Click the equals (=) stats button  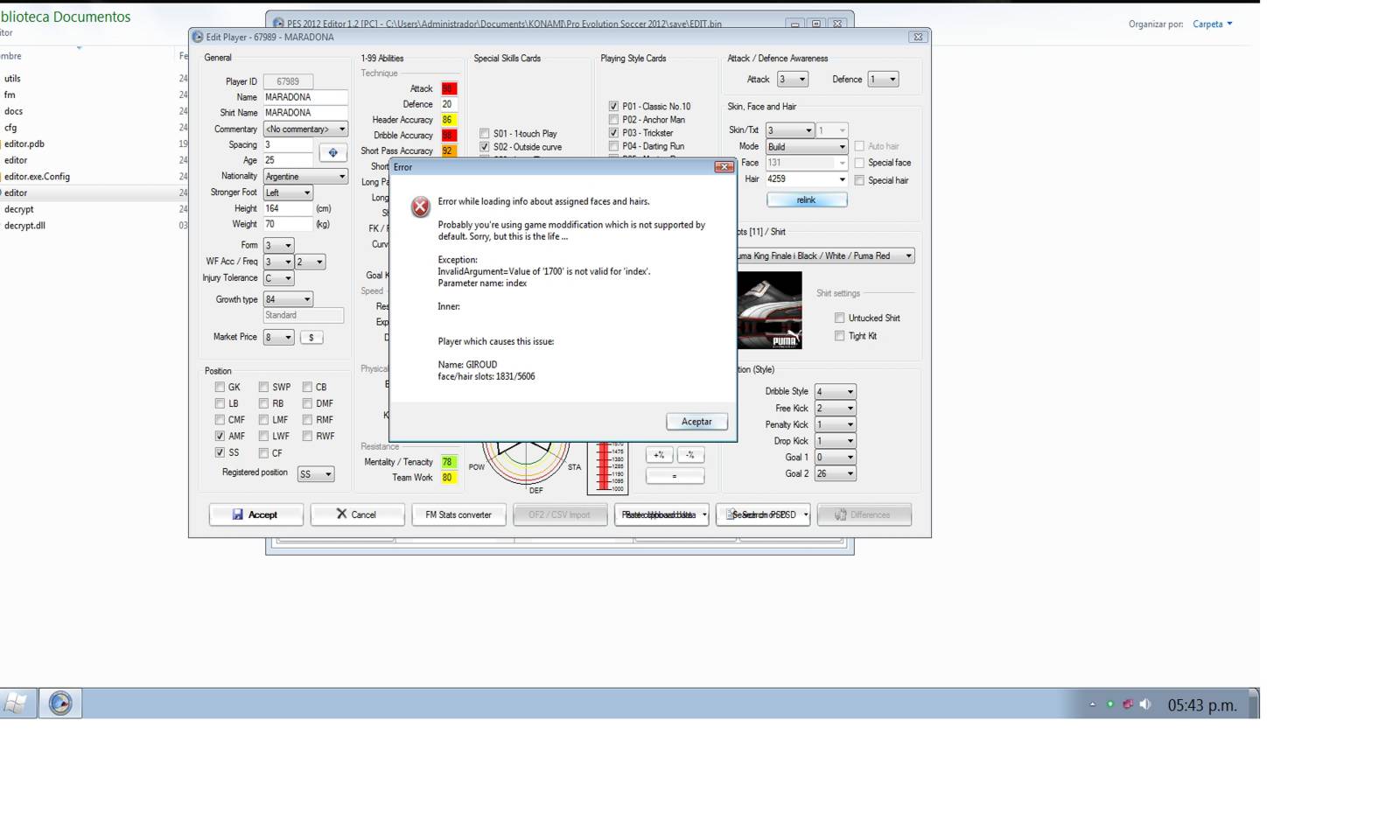pos(674,476)
